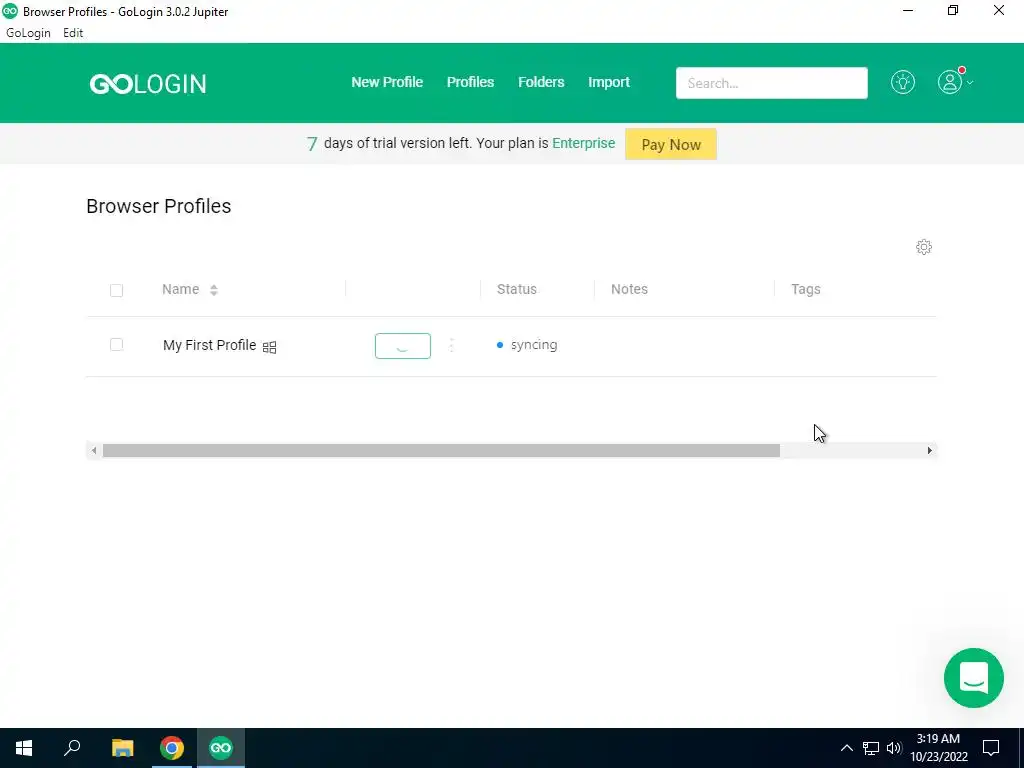Click the Name column header
The height and width of the screenshot is (768, 1024).
180,289
